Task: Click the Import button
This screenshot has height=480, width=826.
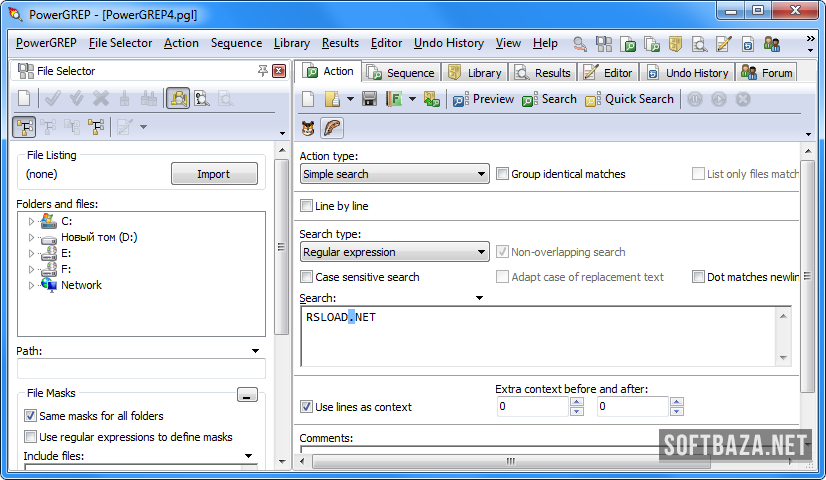Action: [x=213, y=174]
